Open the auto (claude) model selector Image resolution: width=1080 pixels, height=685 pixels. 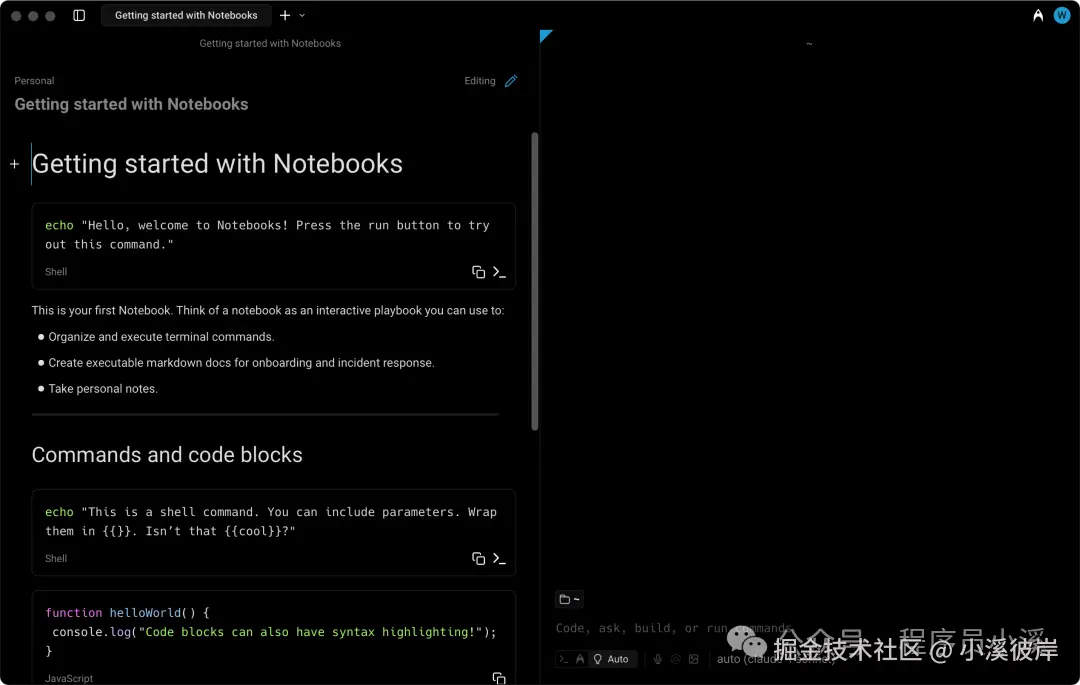coord(776,659)
